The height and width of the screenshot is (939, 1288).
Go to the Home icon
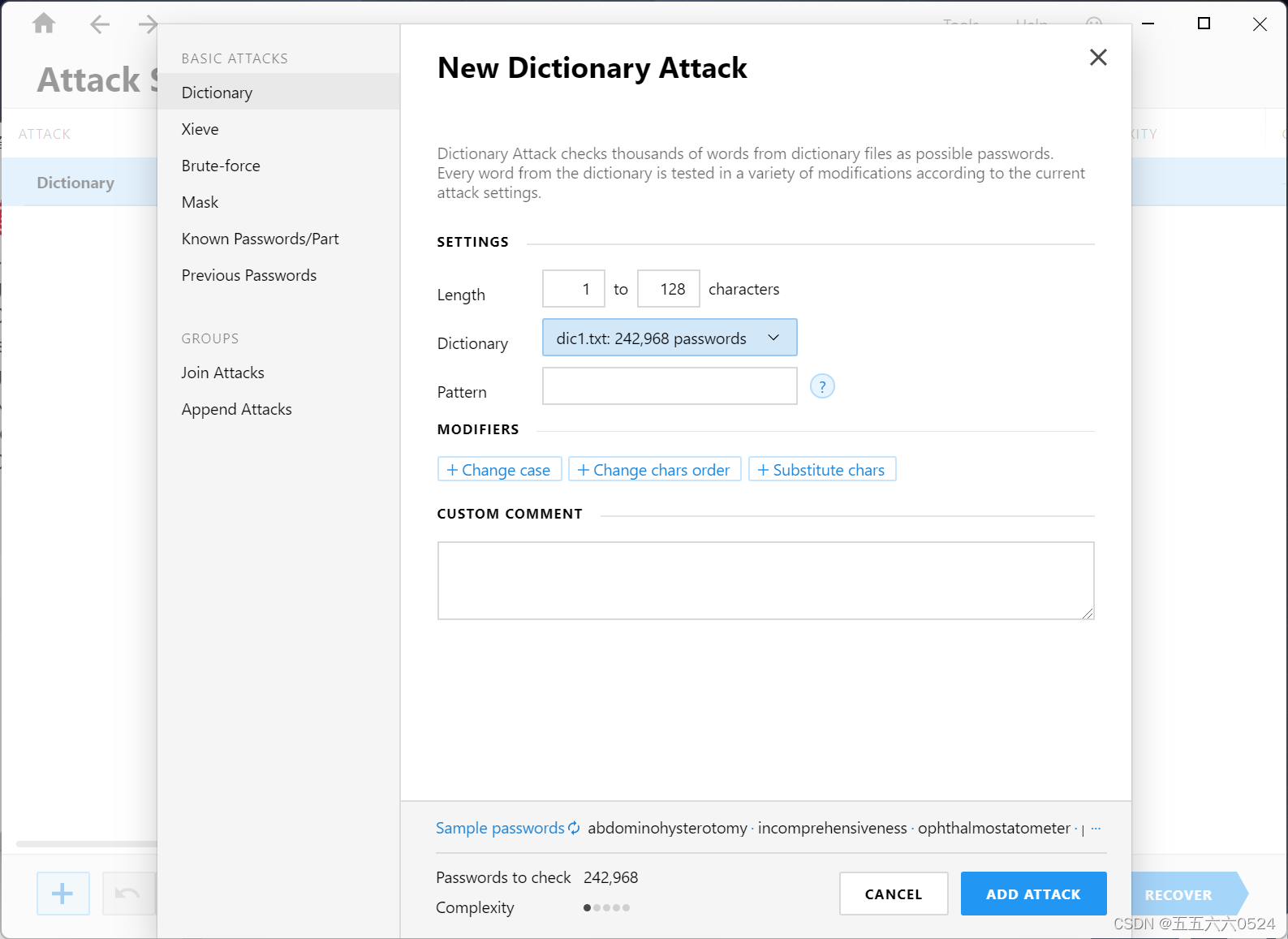tap(44, 24)
